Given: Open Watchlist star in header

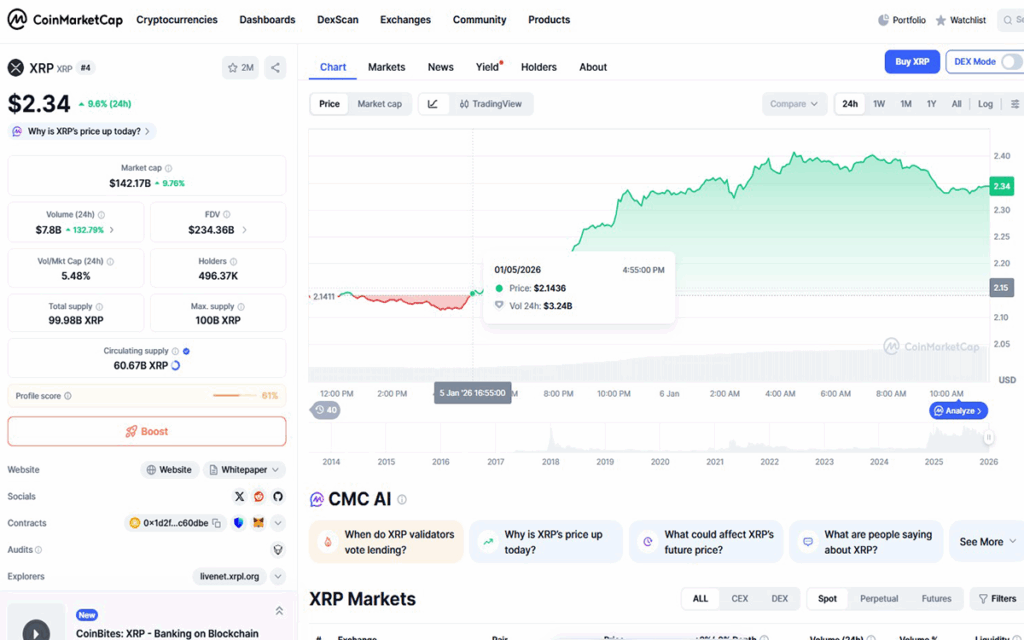Looking at the screenshot, I should point(940,20).
